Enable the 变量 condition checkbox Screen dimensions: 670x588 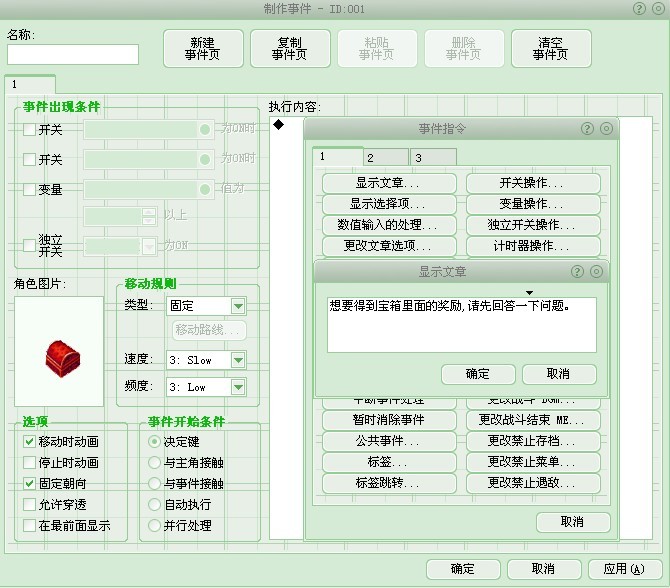tap(29, 189)
